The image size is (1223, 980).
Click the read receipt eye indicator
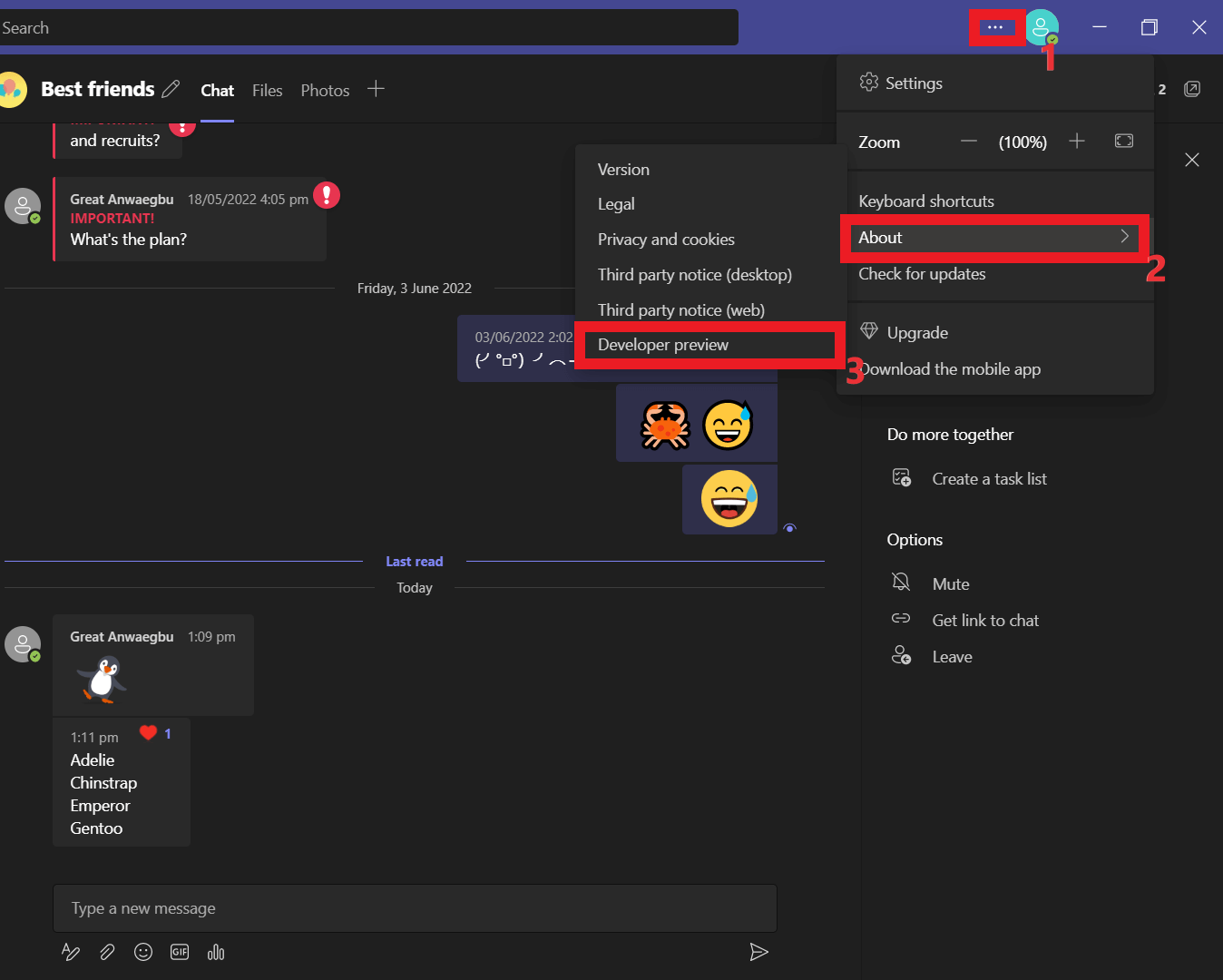pyautogui.click(x=789, y=527)
